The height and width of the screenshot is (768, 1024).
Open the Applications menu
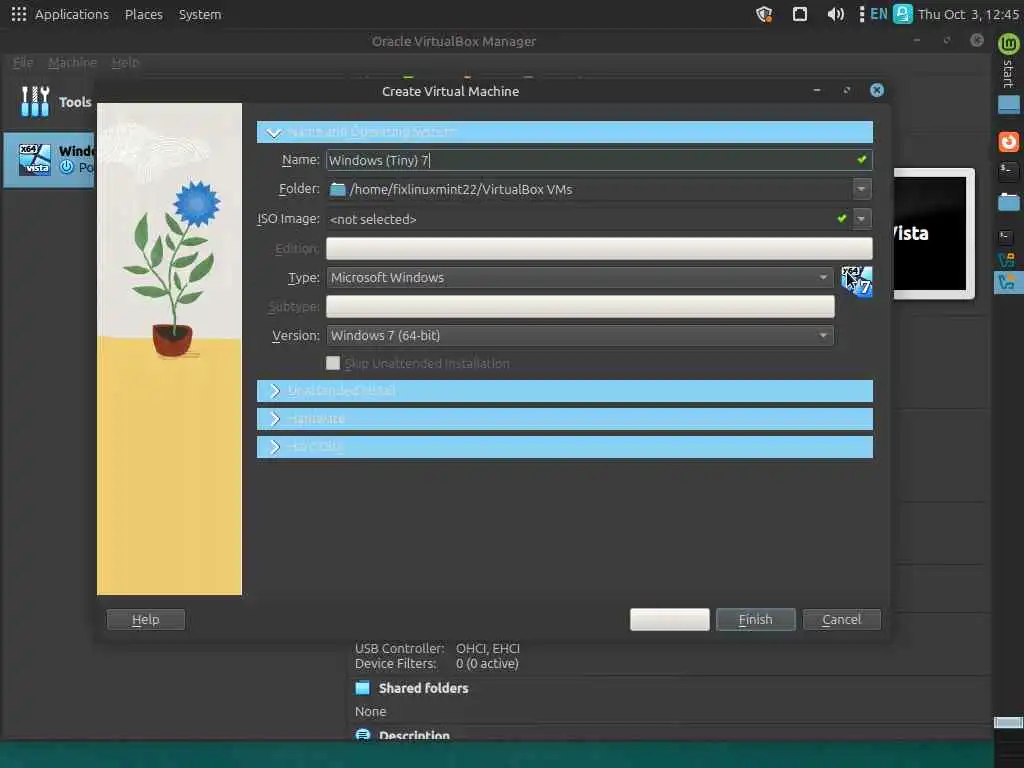point(72,14)
